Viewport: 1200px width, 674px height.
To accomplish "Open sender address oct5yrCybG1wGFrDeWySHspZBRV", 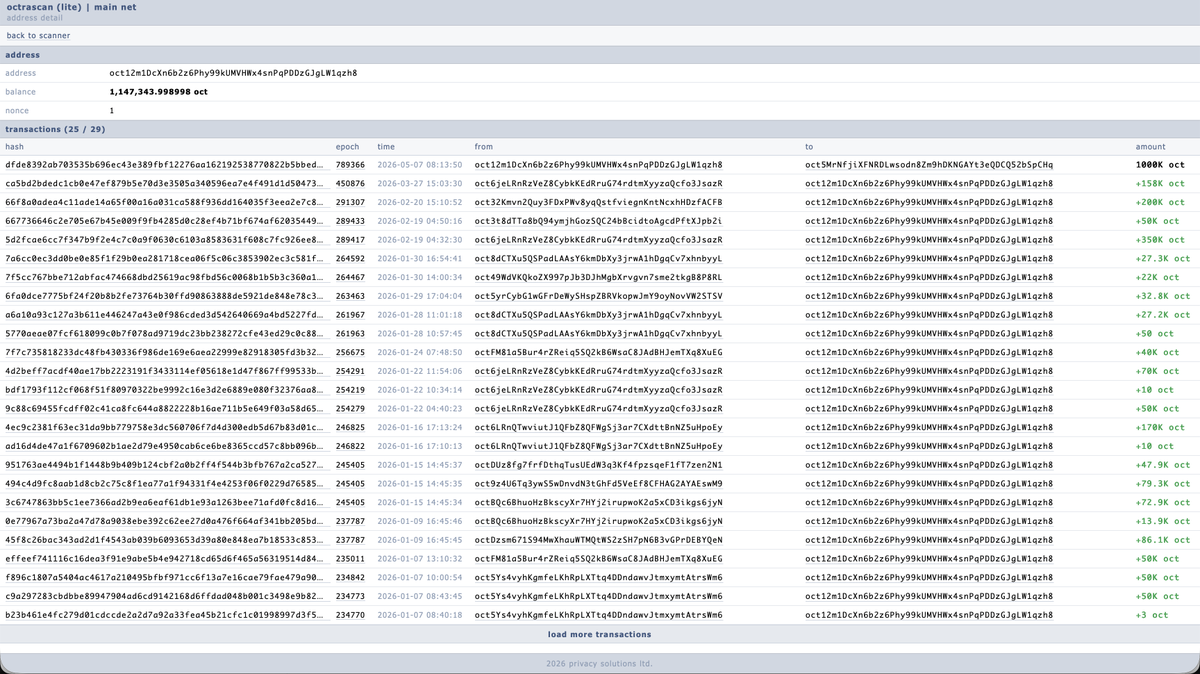I will [x=598, y=296].
